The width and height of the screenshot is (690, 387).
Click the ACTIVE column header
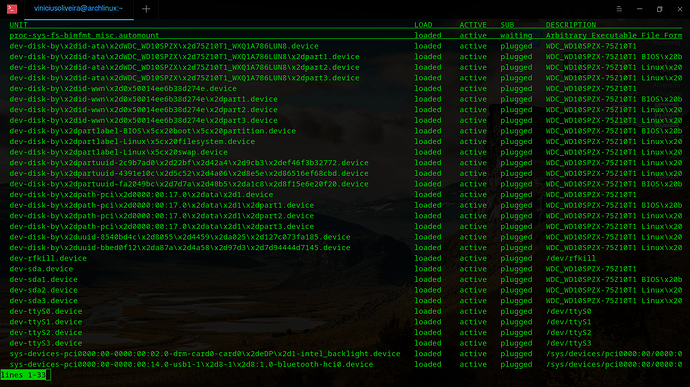point(473,25)
